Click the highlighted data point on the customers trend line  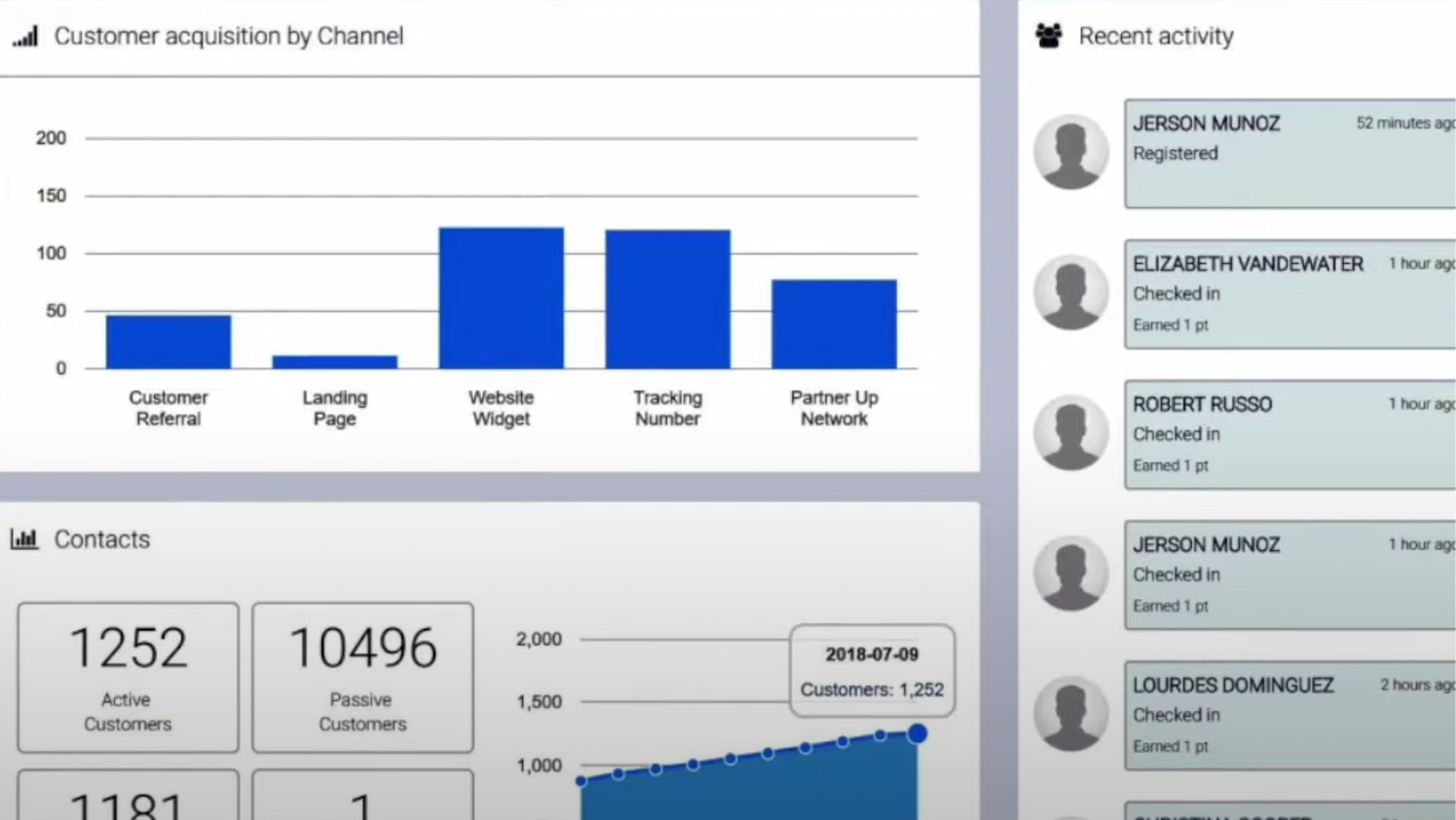[916, 733]
